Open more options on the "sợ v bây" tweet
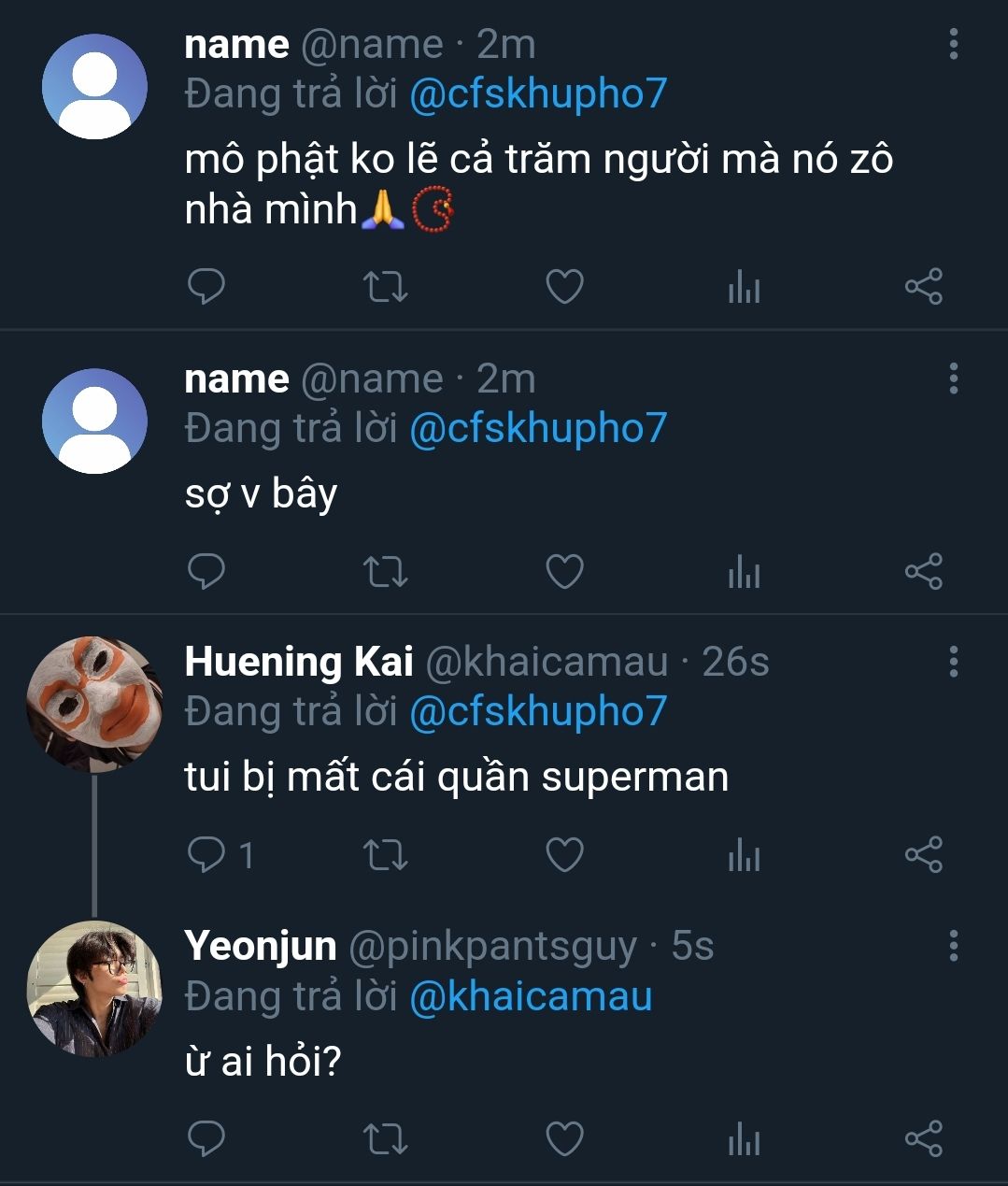 click(953, 379)
